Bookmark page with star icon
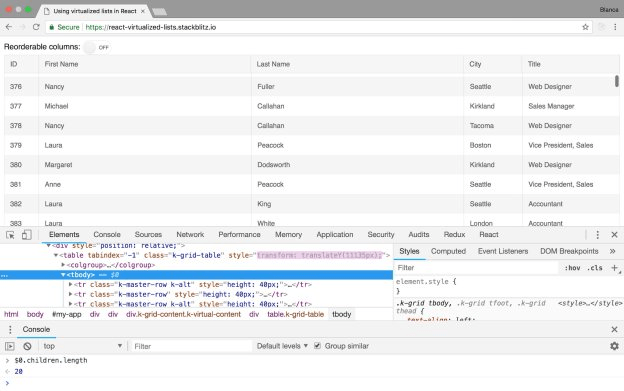 pos(585,27)
